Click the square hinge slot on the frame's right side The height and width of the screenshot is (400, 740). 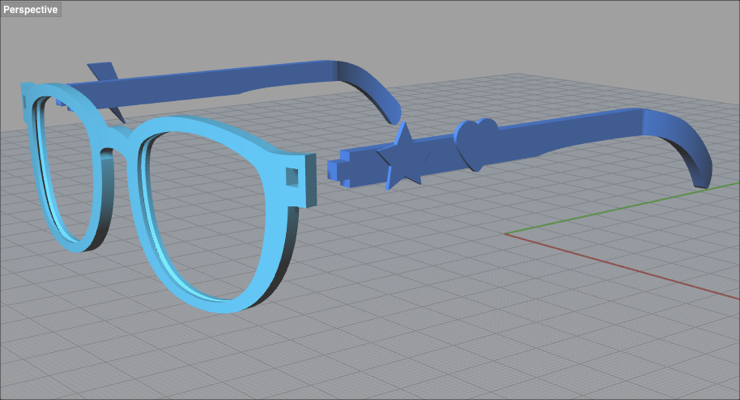292,176
